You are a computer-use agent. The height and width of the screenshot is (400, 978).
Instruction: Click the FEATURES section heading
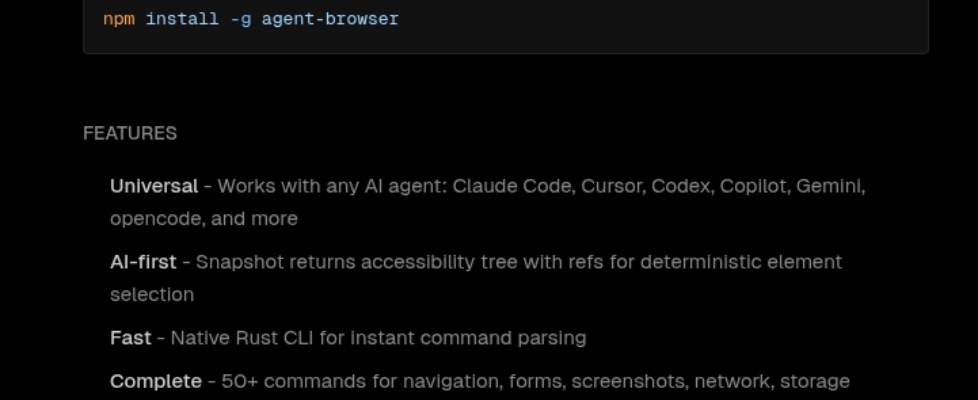(130, 133)
